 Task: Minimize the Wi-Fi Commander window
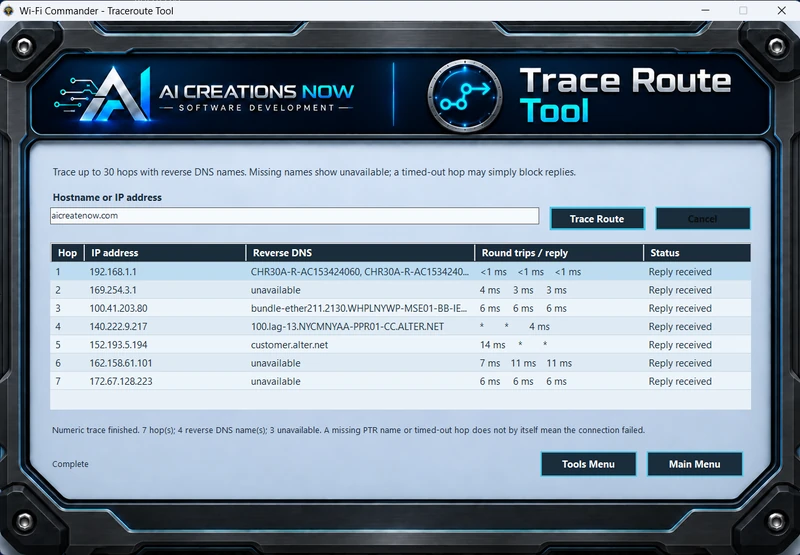click(705, 10)
